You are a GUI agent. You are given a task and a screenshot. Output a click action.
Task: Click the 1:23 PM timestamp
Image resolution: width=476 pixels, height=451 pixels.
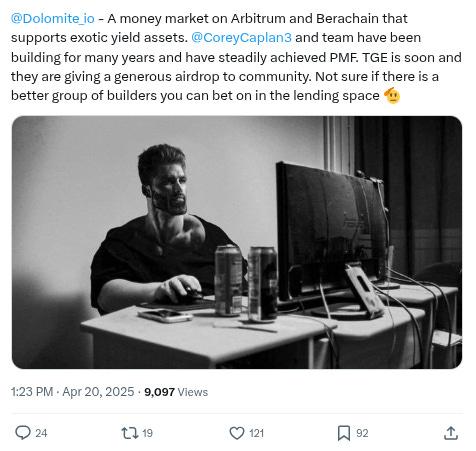(32, 392)
